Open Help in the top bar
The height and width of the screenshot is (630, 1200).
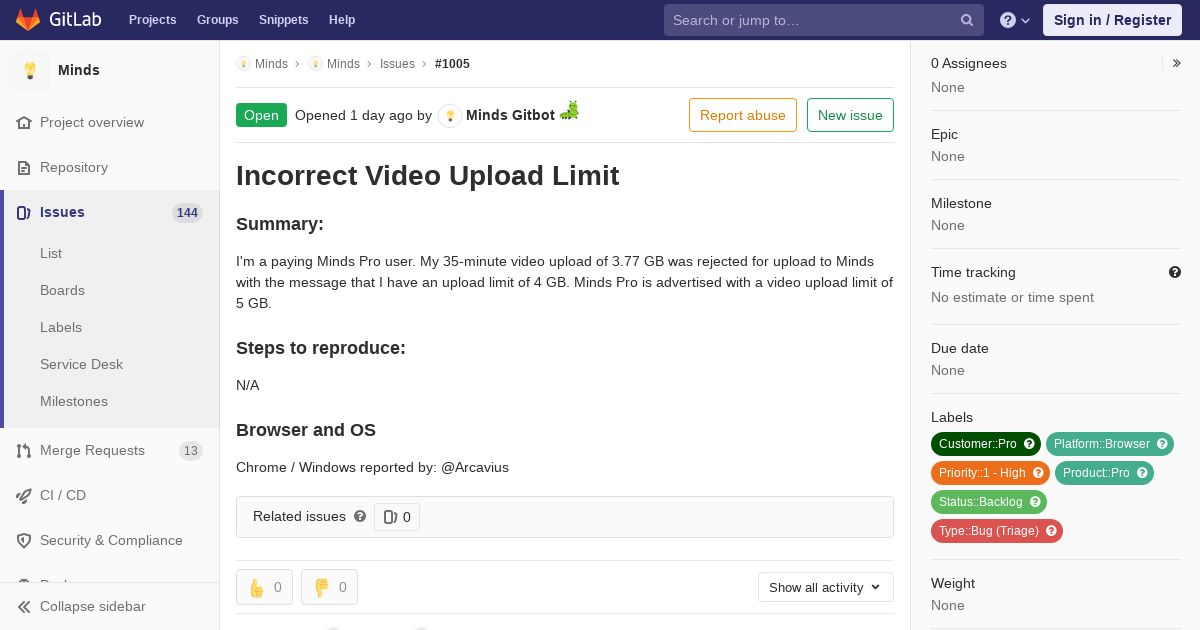click(342, 20)
